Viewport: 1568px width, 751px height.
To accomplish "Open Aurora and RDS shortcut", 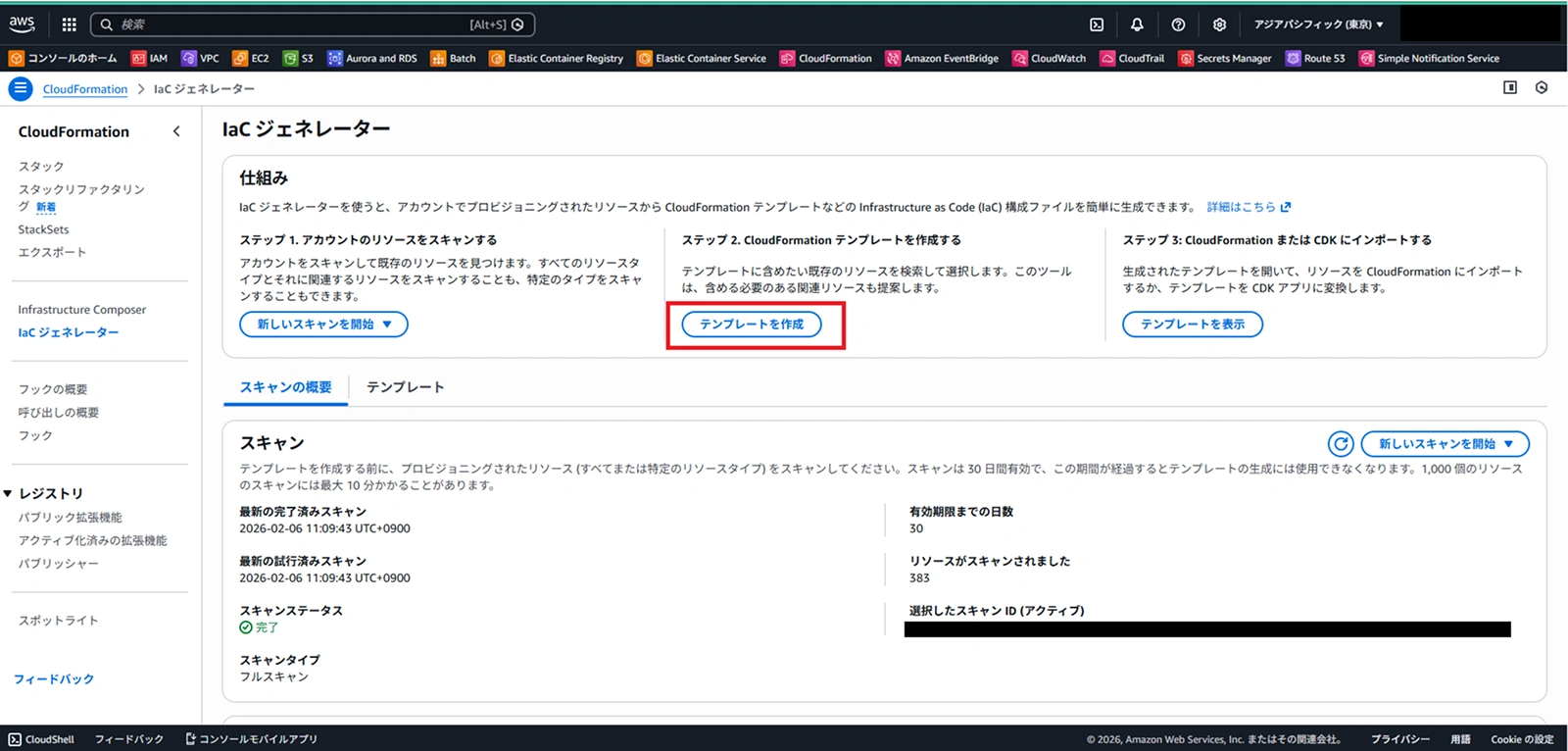I will (372, 59).
